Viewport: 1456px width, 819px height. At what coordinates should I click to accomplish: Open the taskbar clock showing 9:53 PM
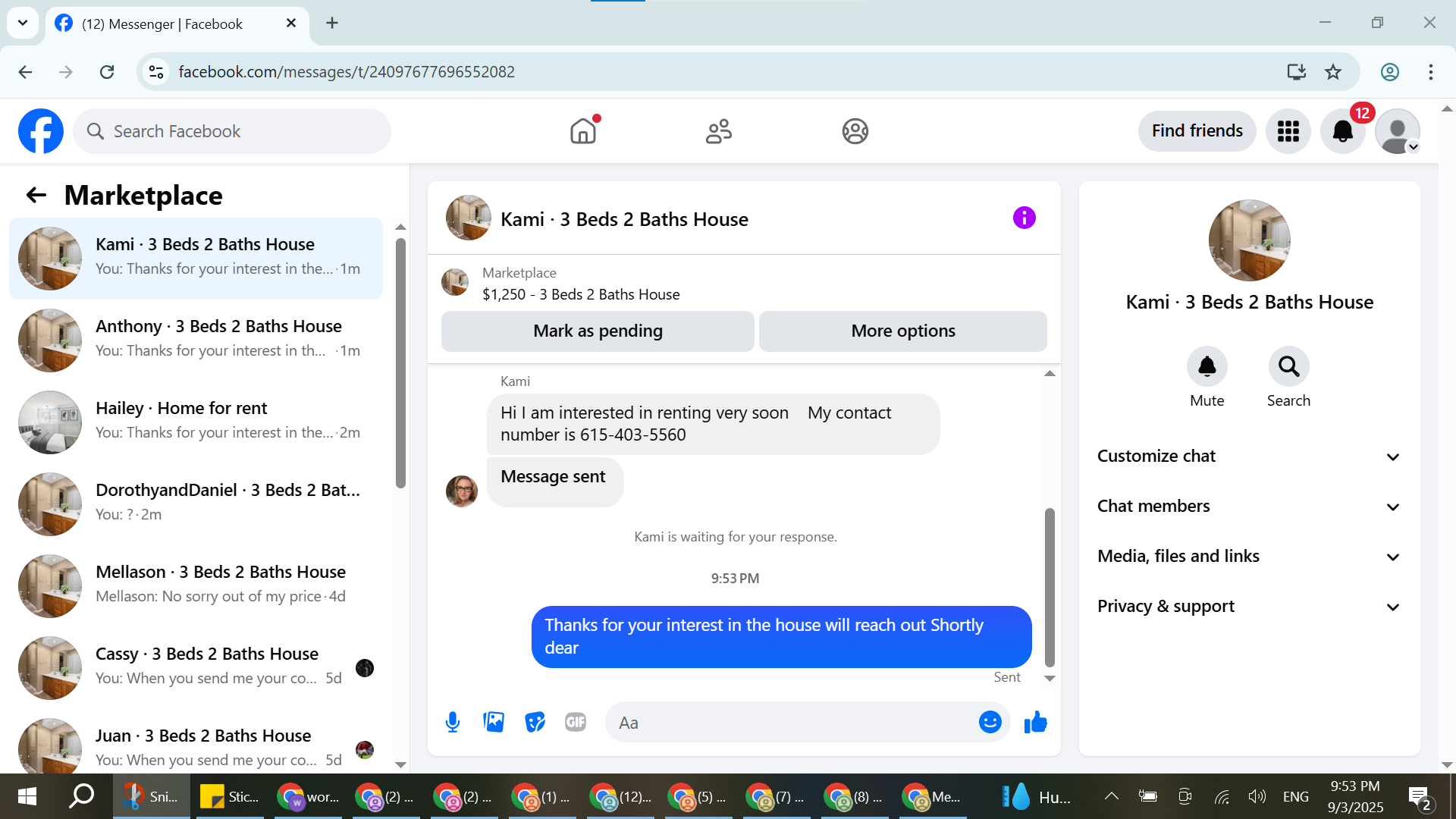(x=1355, y=796)
